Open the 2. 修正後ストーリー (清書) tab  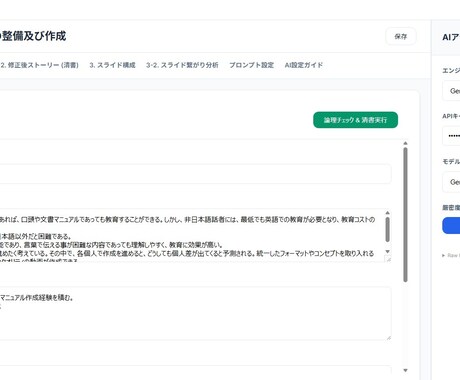click(39, 65)
